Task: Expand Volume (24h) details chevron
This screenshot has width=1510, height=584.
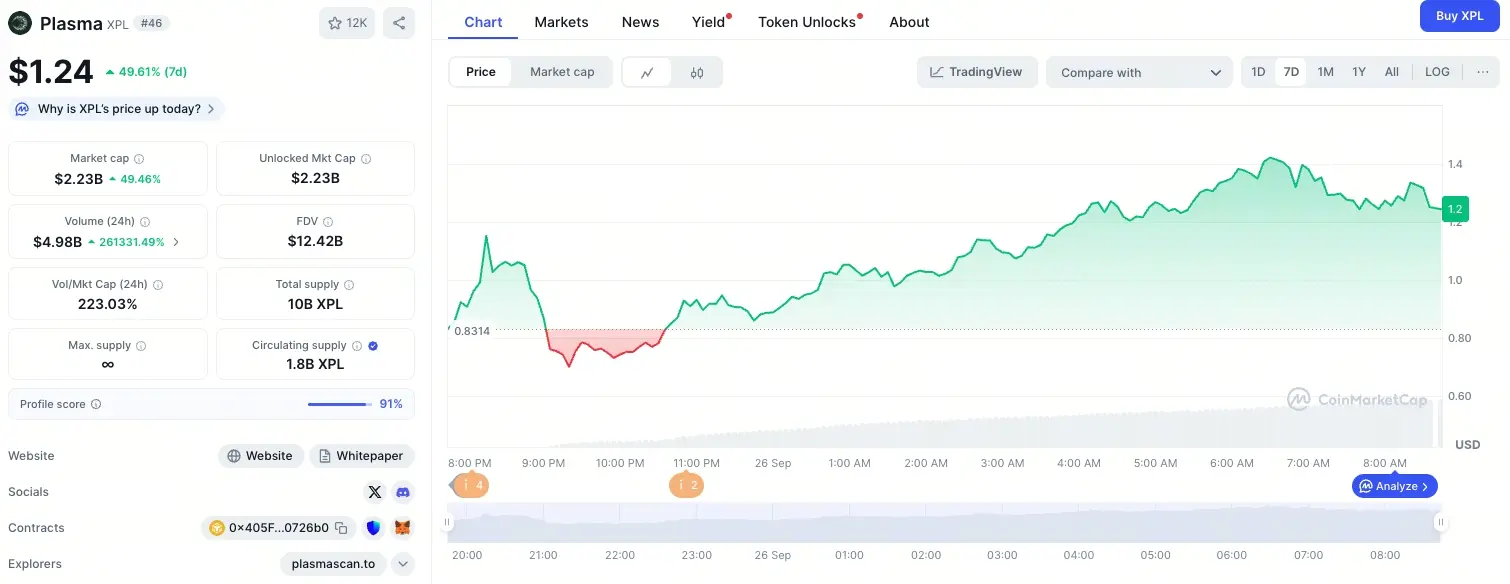Action: pyautogui.click(x=177, y=242)
